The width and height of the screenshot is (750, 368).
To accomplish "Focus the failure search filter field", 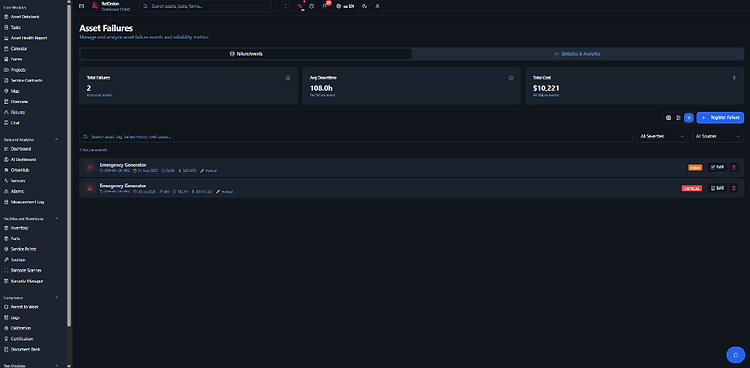I will point(356,136).
